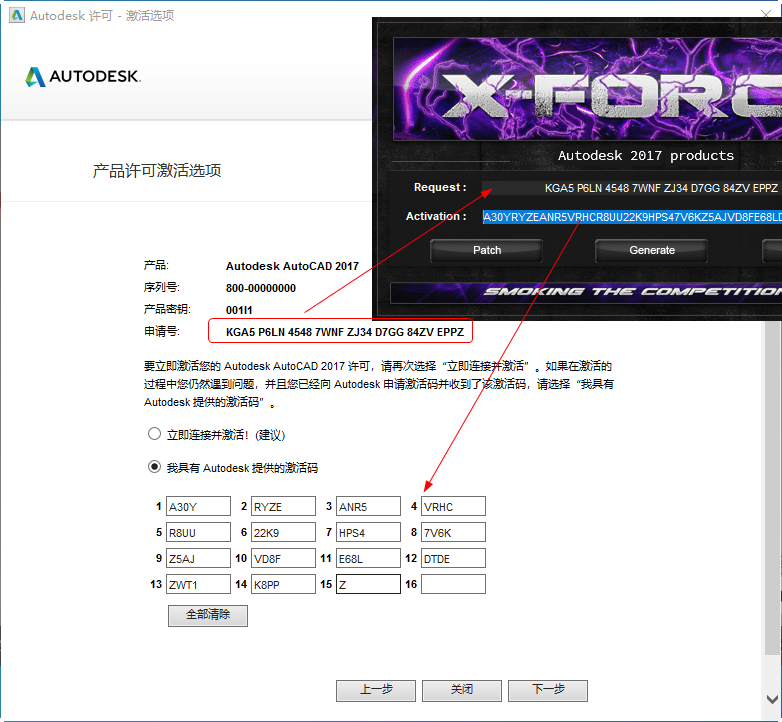Click the Generate button in the X-Force window
The height and width of the screenshot is (722, 782).
[x=651, y=250]
